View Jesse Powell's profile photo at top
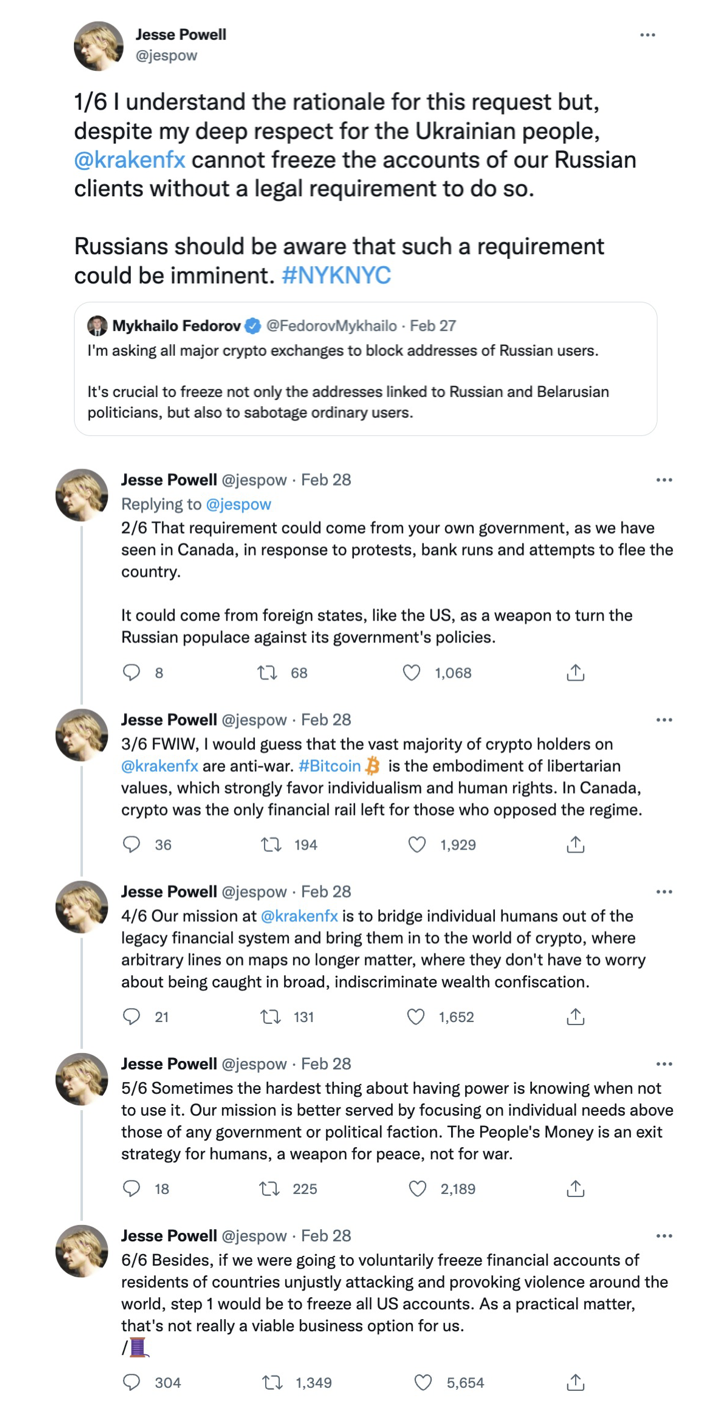This screenshot has width=708, height=1416. coord(99,45)
